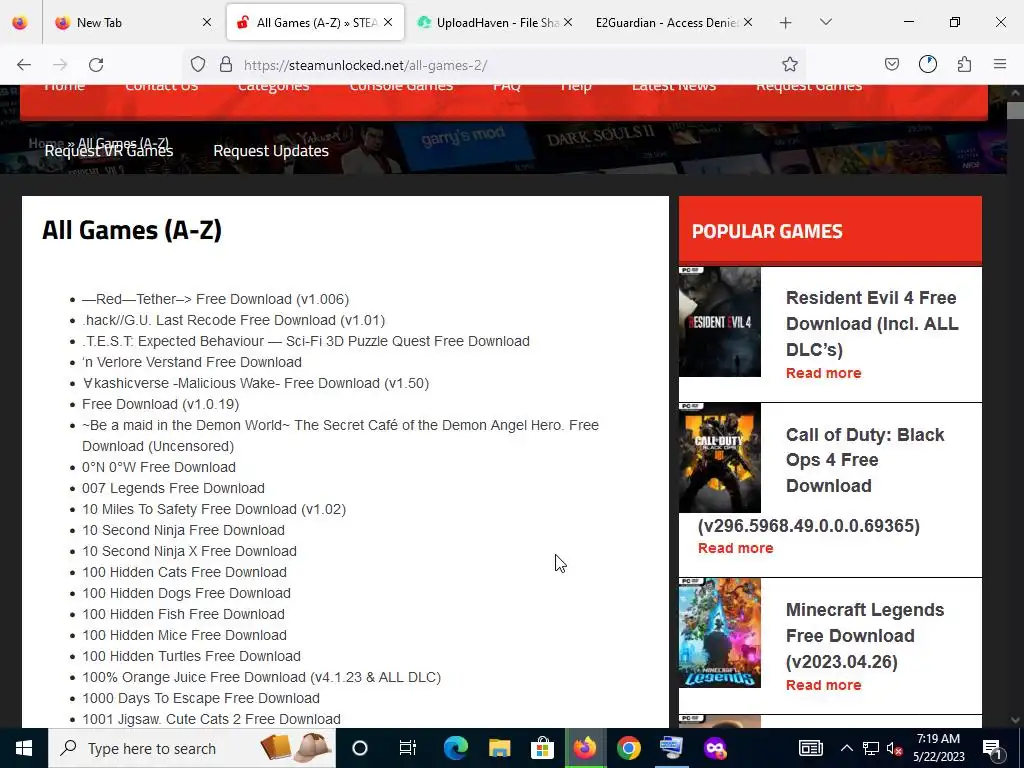This screenshot has height=768, width=1024.
Task: Open kashicverse Malicious Wake Free Download link
Action: [255, 383]
